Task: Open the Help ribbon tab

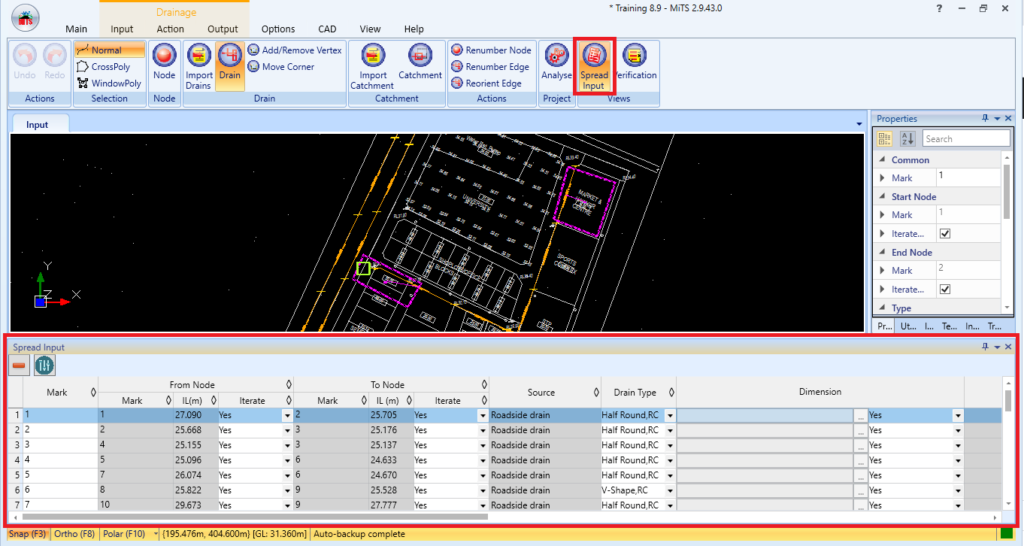Action: 413,29
